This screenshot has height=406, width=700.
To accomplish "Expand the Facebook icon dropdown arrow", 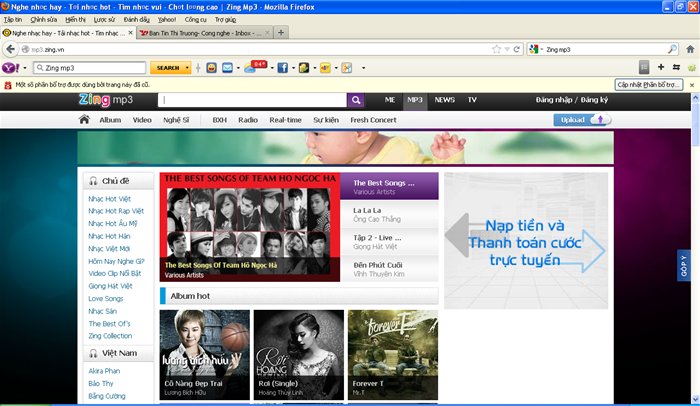I will click(x=293, y=68).
